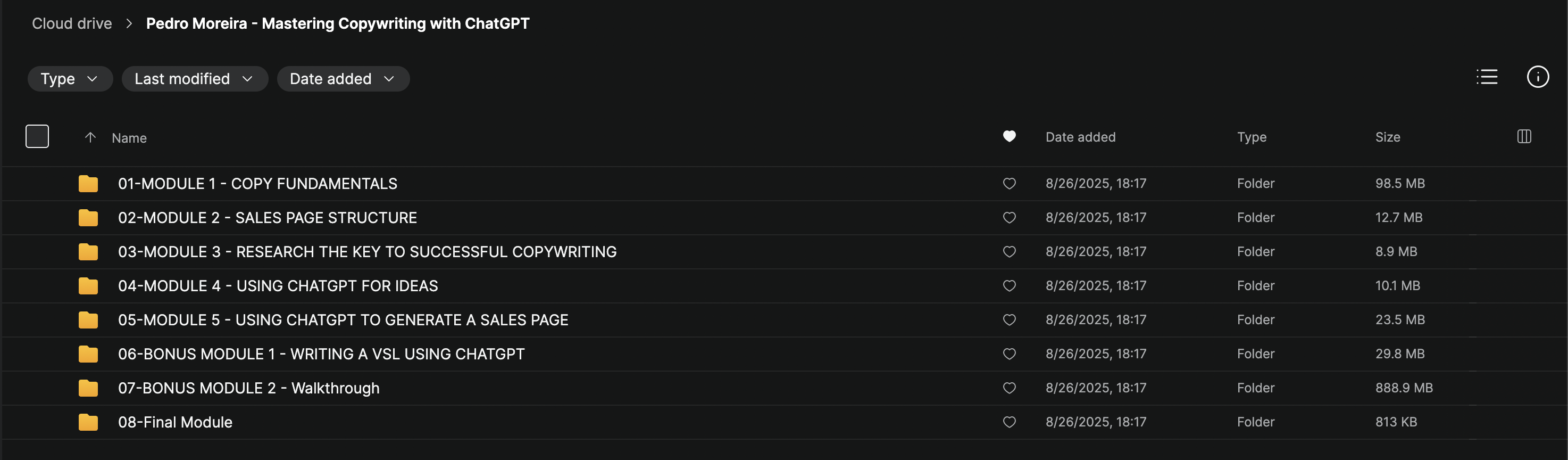
Task: Sort by the Date added column header
Action: (1080, 137)
